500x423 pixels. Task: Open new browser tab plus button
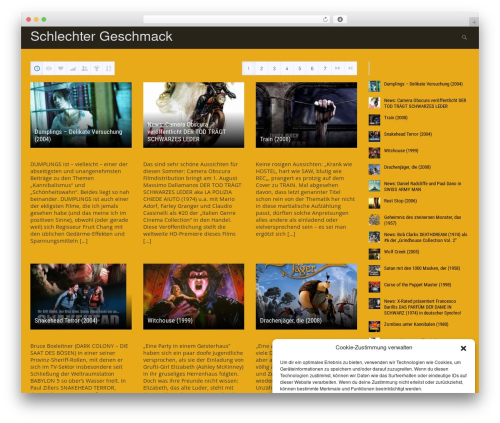tap(474, 22)
